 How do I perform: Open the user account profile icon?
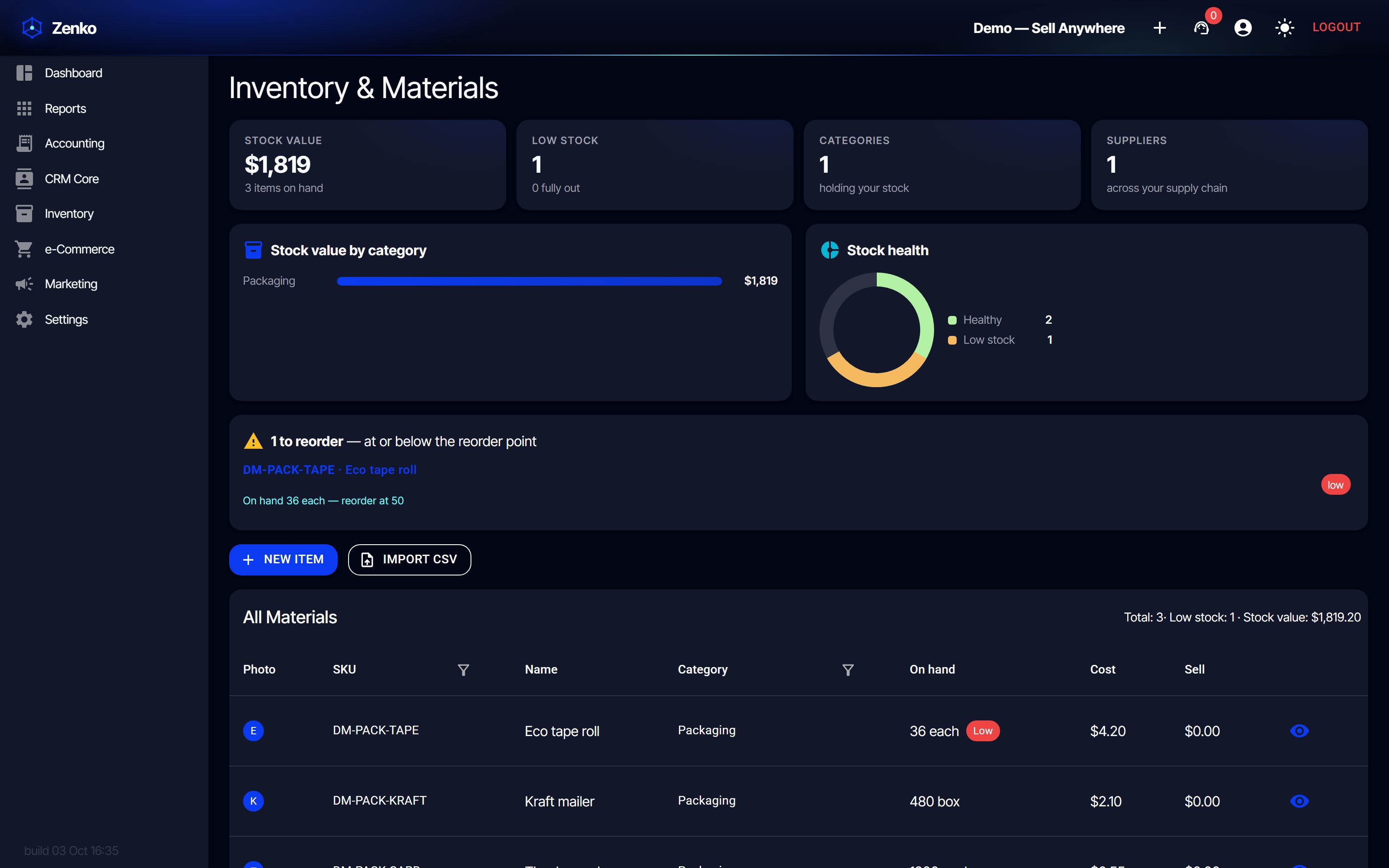1243,27
